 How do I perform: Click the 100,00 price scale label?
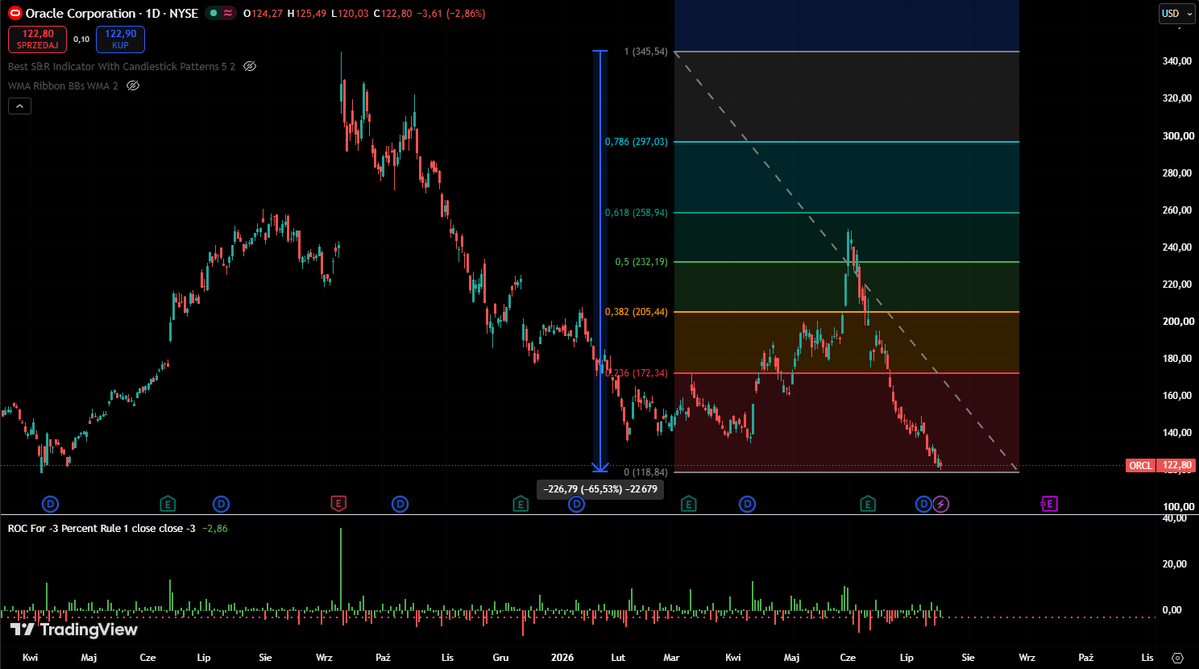click(x=1178, y=506)
